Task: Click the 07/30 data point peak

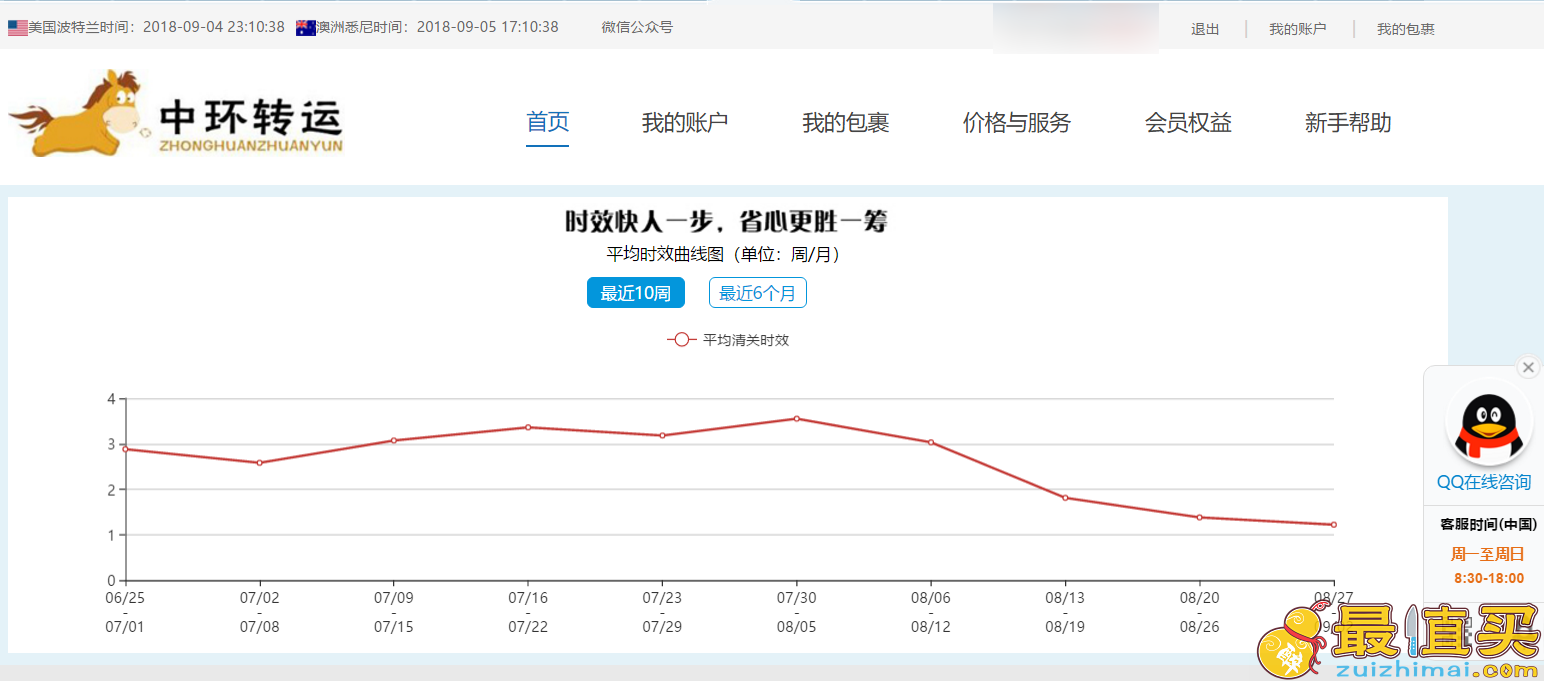Action: (796, 418)
